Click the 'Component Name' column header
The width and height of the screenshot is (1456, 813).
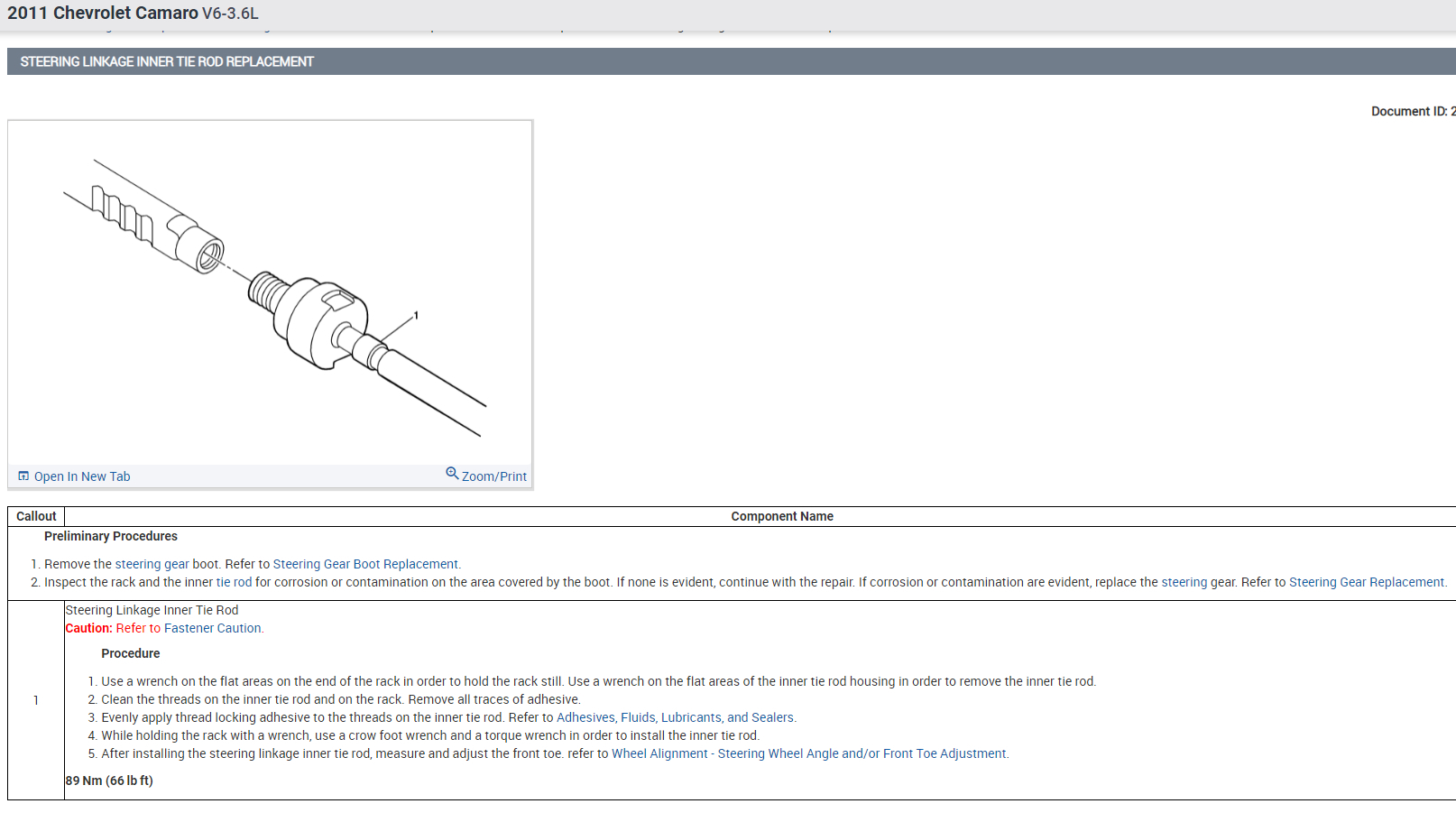coord(782,516)
